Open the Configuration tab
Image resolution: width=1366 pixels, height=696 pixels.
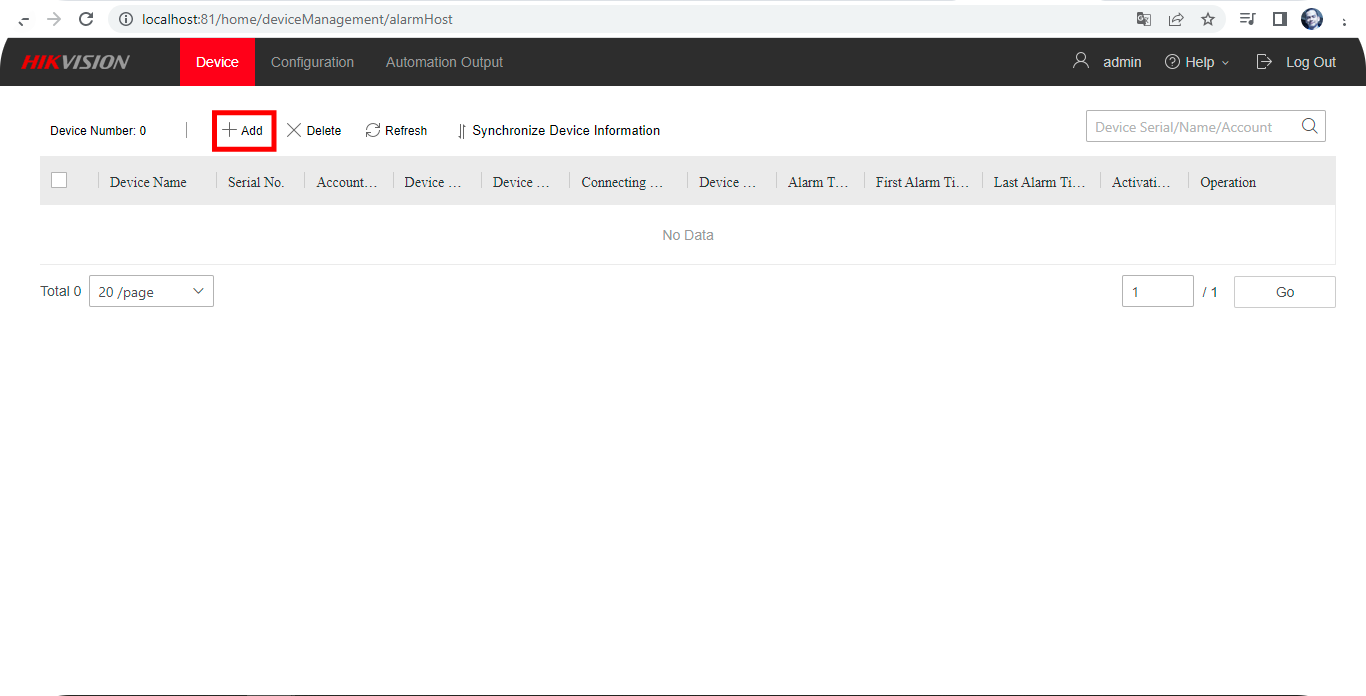312,62
